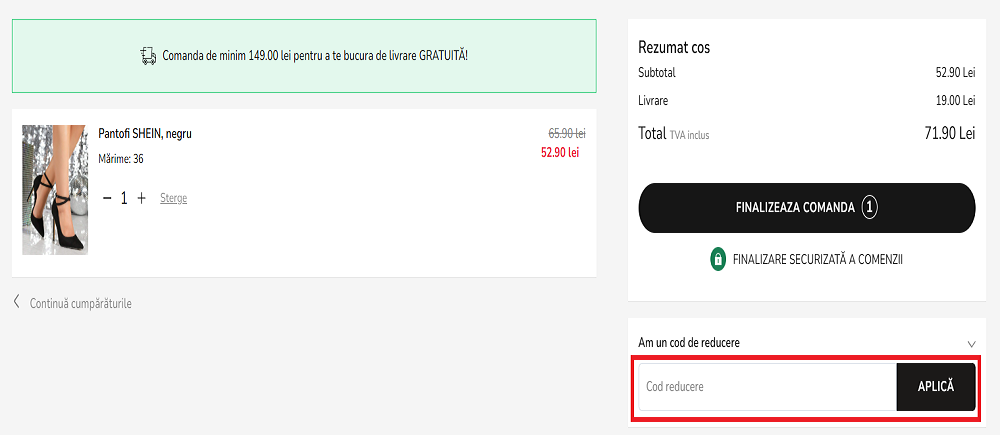The height and width of the screenshot is (435, 1000).
Task: Click the discounted price 52.90 lei
Action: point(560,153)
